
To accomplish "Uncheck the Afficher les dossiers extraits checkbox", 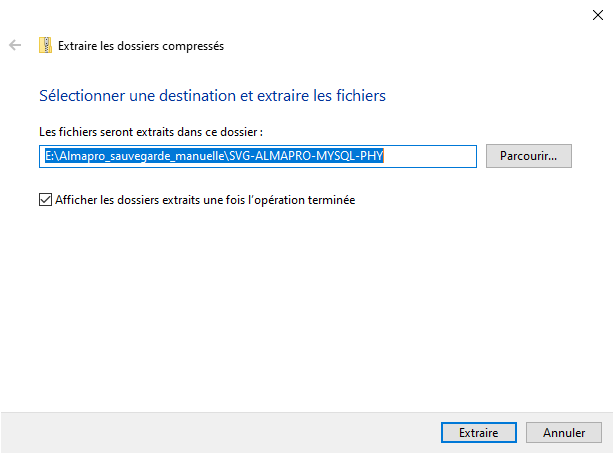I will pyautogui.click(x=45, y=199).
